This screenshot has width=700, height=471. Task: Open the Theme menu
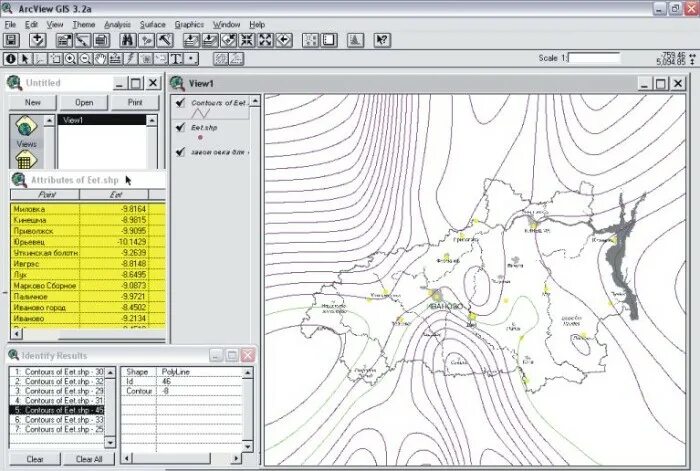[x=84, y=25]
